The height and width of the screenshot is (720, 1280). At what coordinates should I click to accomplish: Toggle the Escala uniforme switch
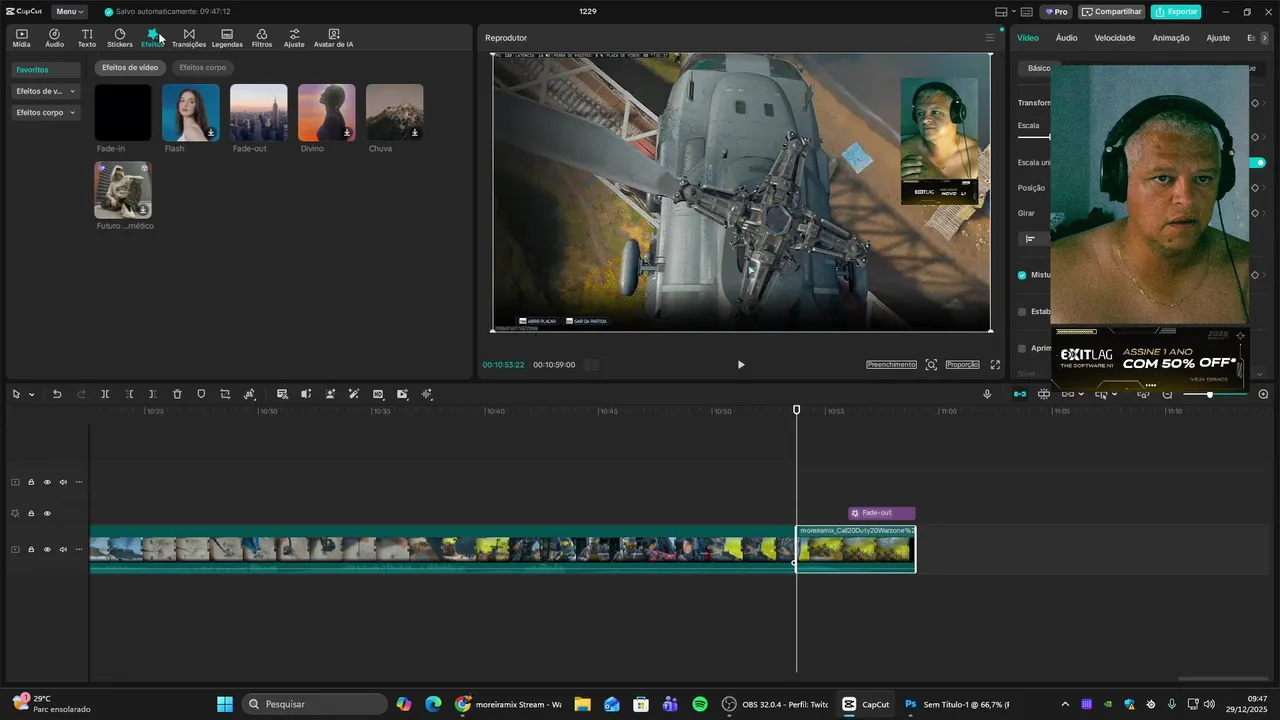point(1259,162)
